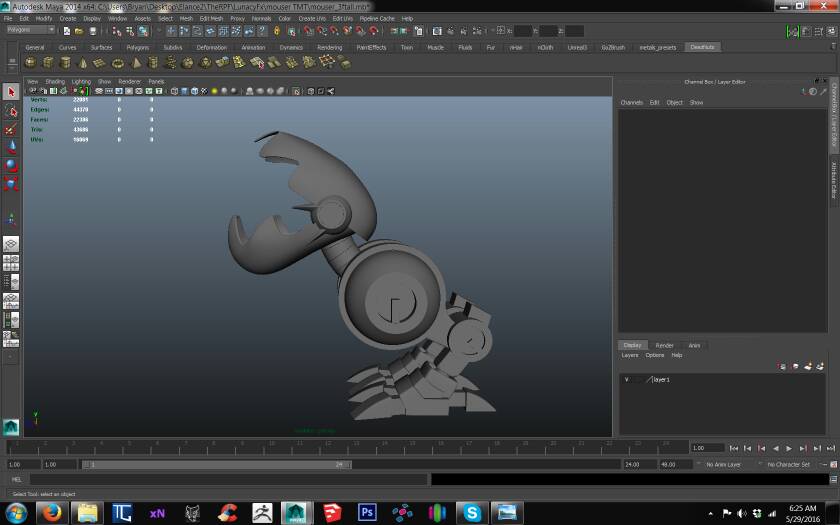840x525 pixels.
Task: Click Options in Layer Editor
Action: click(655, 355)
